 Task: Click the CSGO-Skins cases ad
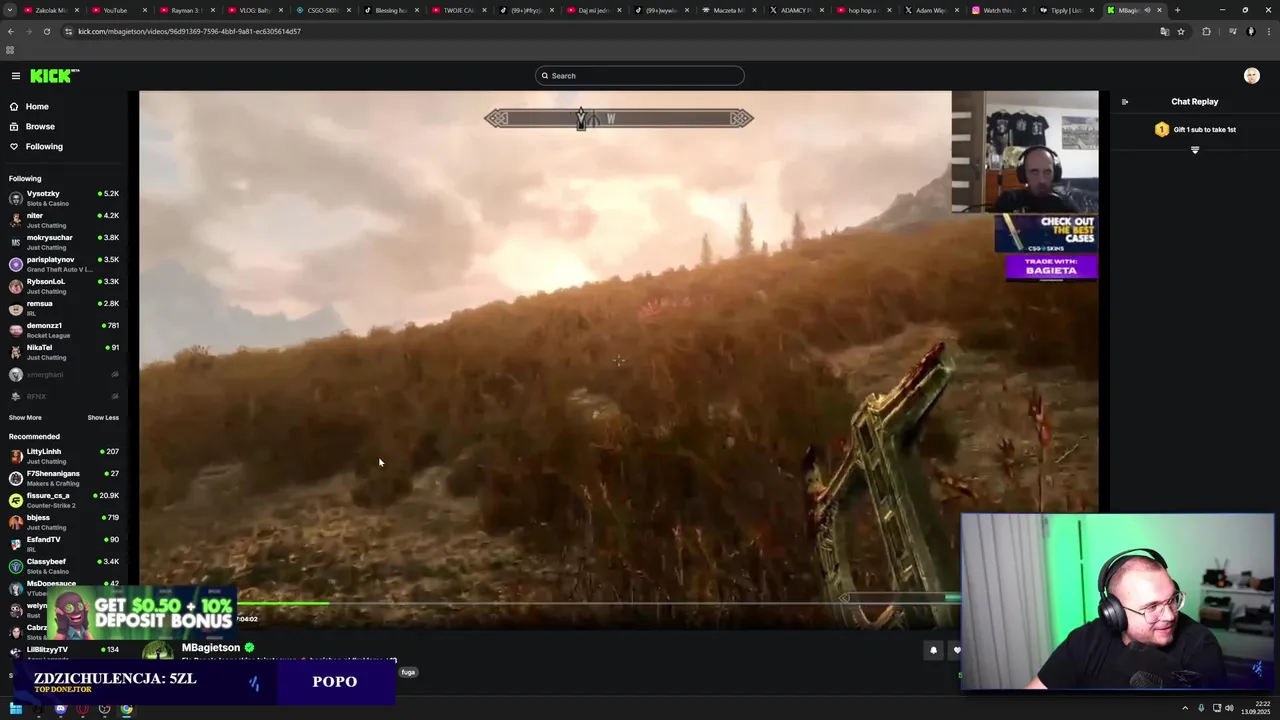[1046, 232]
